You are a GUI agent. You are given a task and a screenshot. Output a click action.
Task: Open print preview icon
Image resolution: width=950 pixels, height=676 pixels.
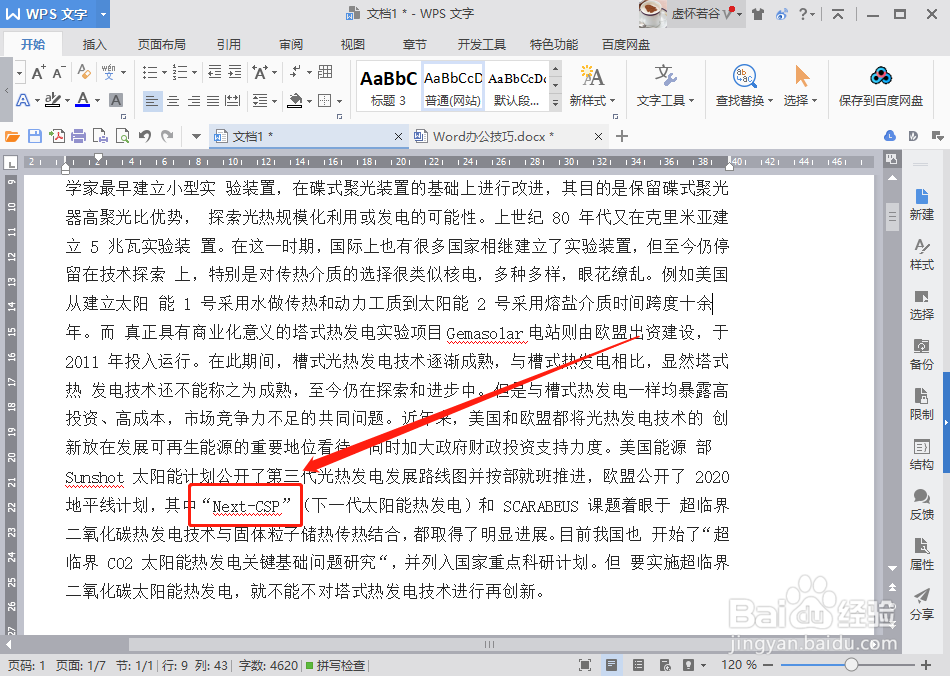coord(122,136)
